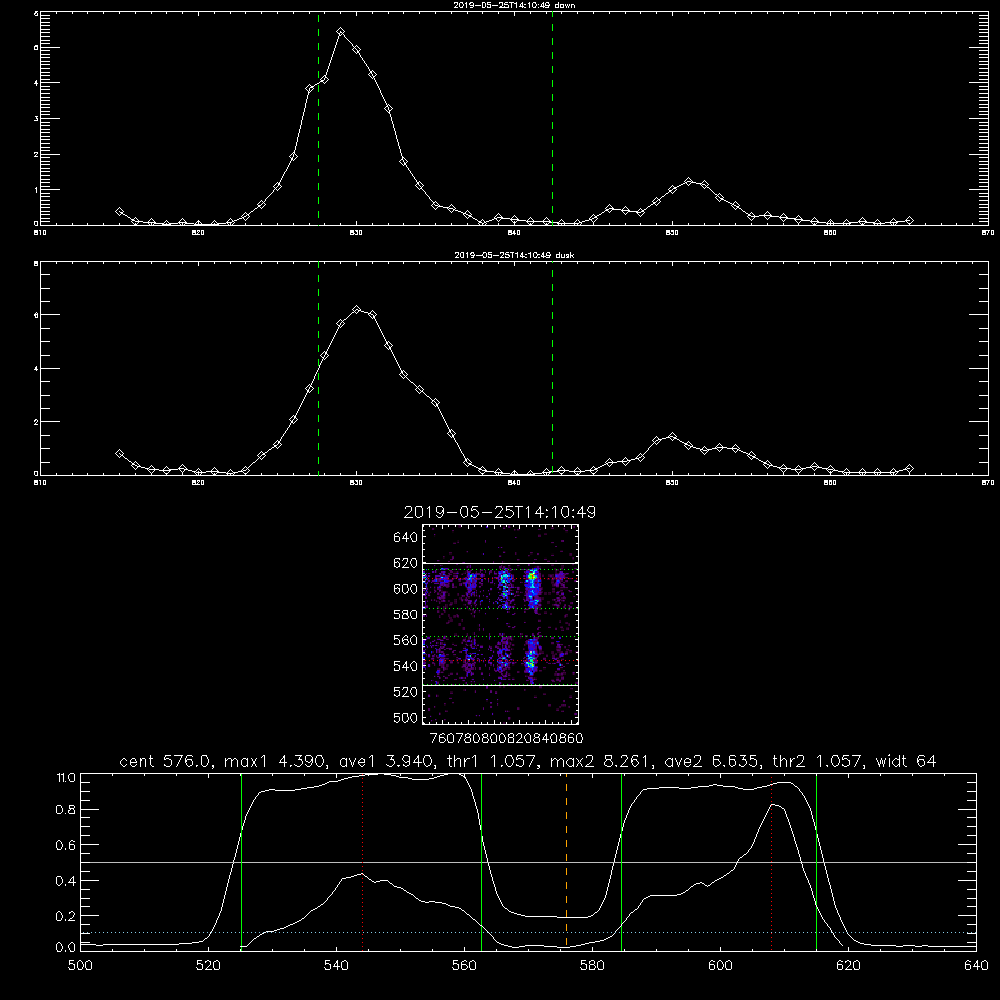1000x1000 pixels.
Task: Click the highest diamond marker on the dawn curve
Action: click(341, 31)
